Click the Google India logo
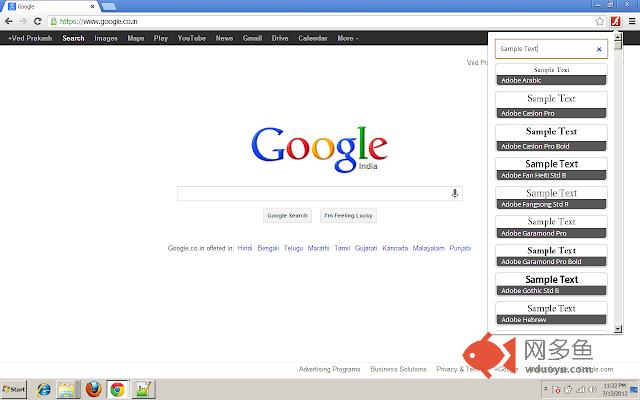The height and width of the screenshot is (400, 640). [x=319, y=149]
